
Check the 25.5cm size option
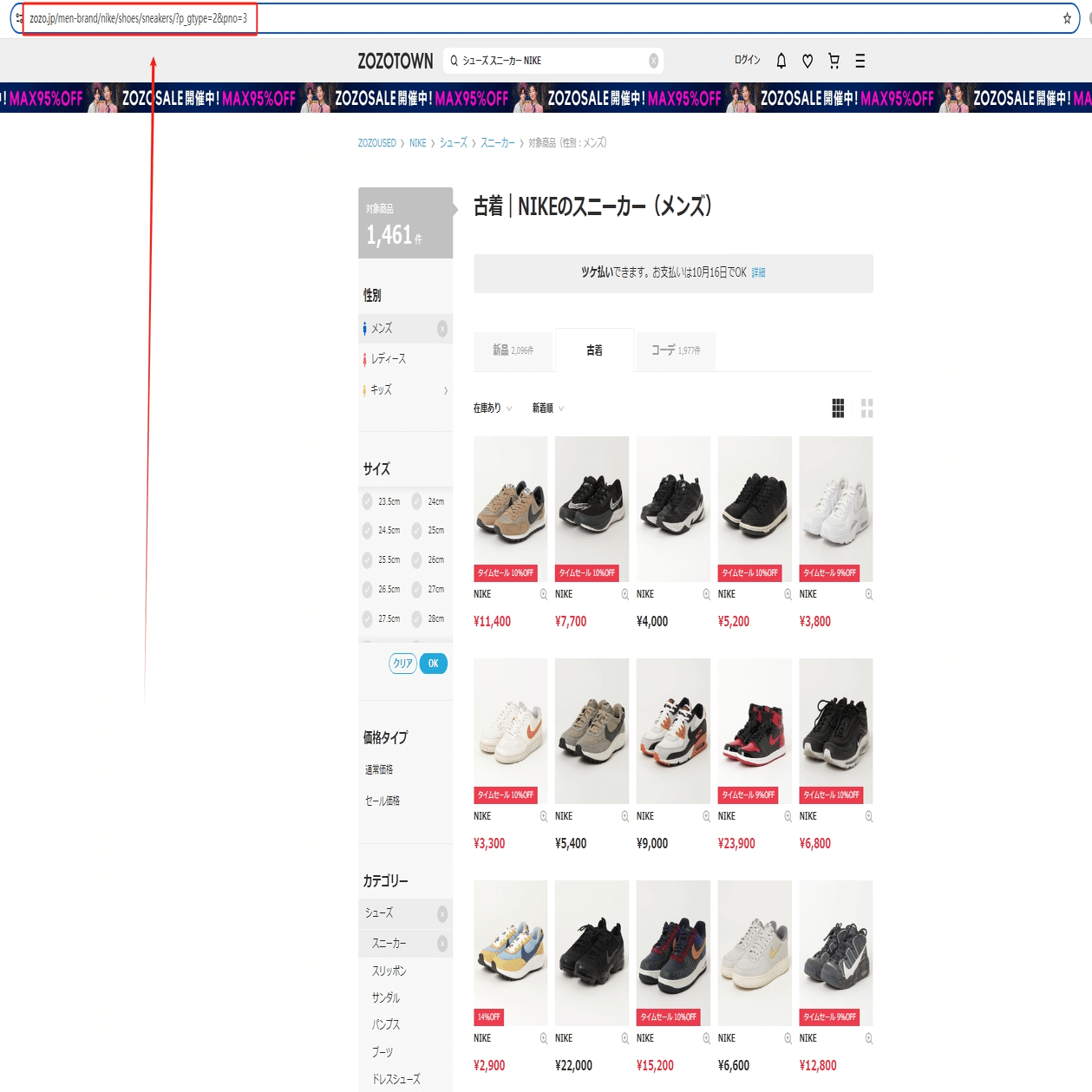tap(367, 560)
